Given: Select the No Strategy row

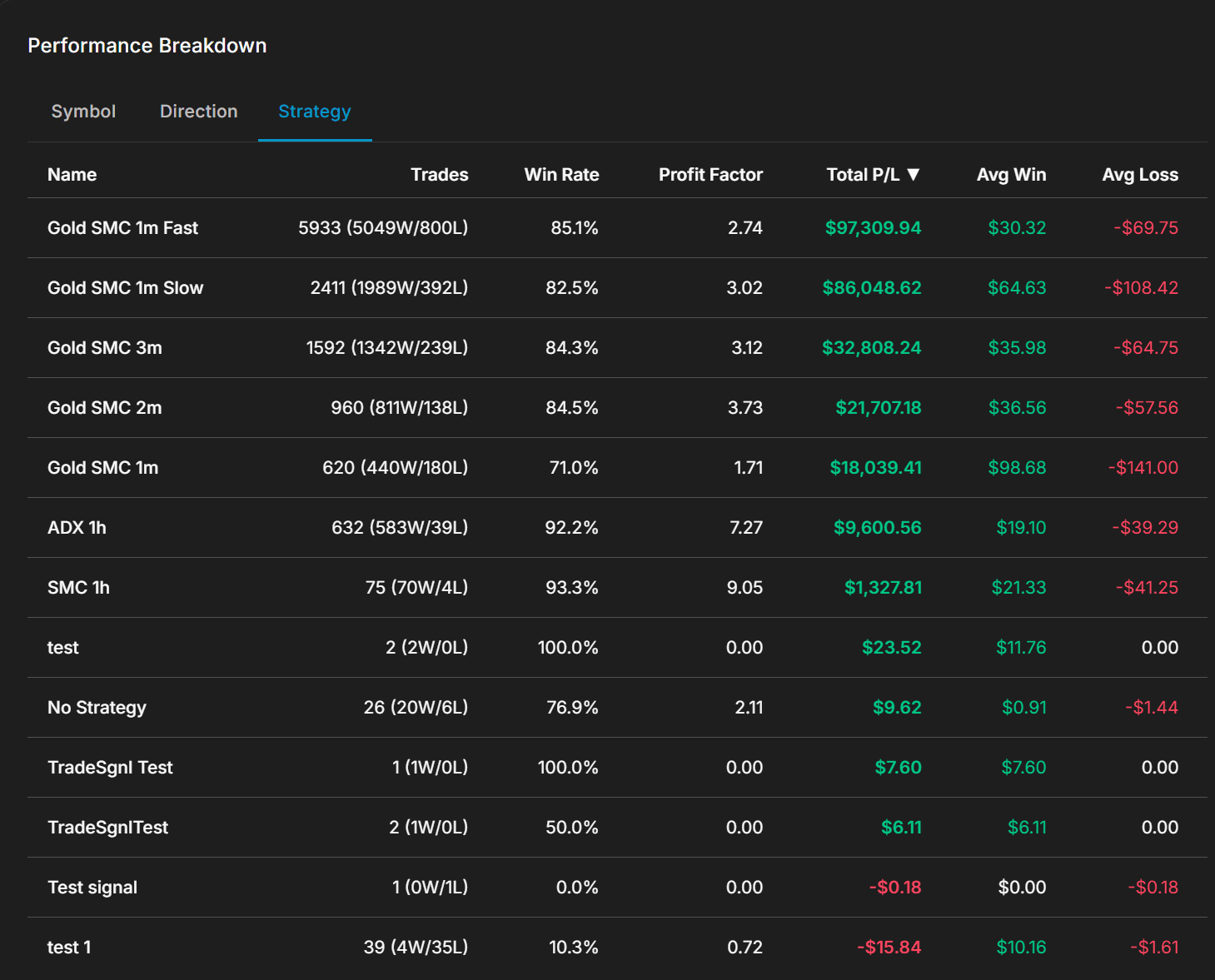Looking at the screenshot, I should (x=97, y=707).
